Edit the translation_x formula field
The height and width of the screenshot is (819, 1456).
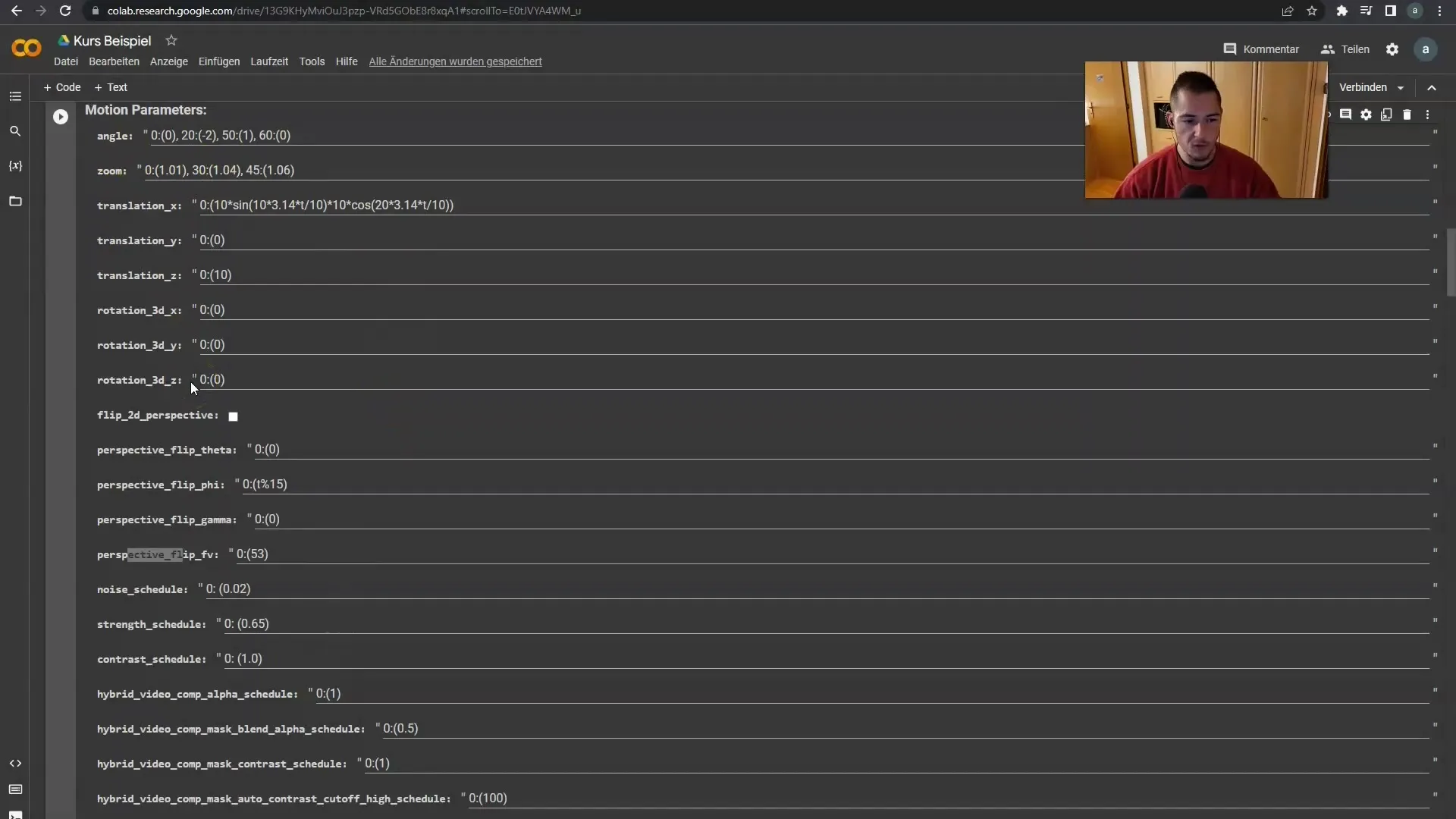(x=326, y=205)
